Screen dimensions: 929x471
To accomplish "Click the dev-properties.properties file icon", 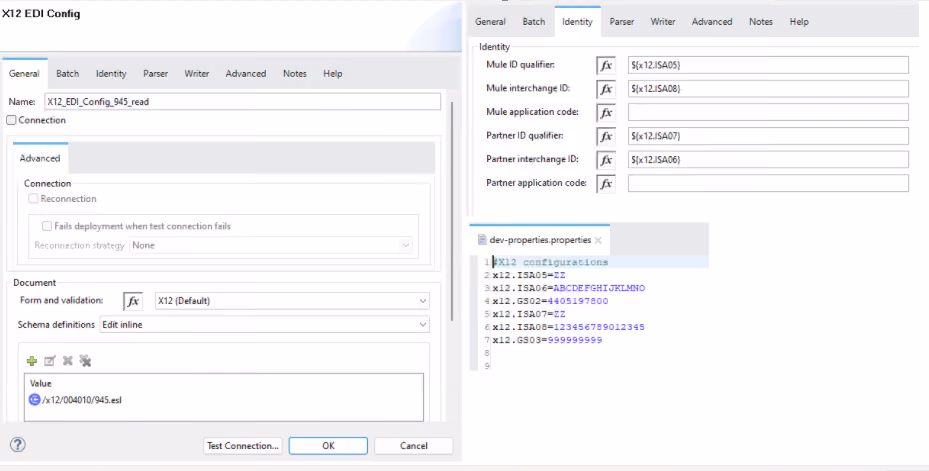I will (x=482, y=240).
